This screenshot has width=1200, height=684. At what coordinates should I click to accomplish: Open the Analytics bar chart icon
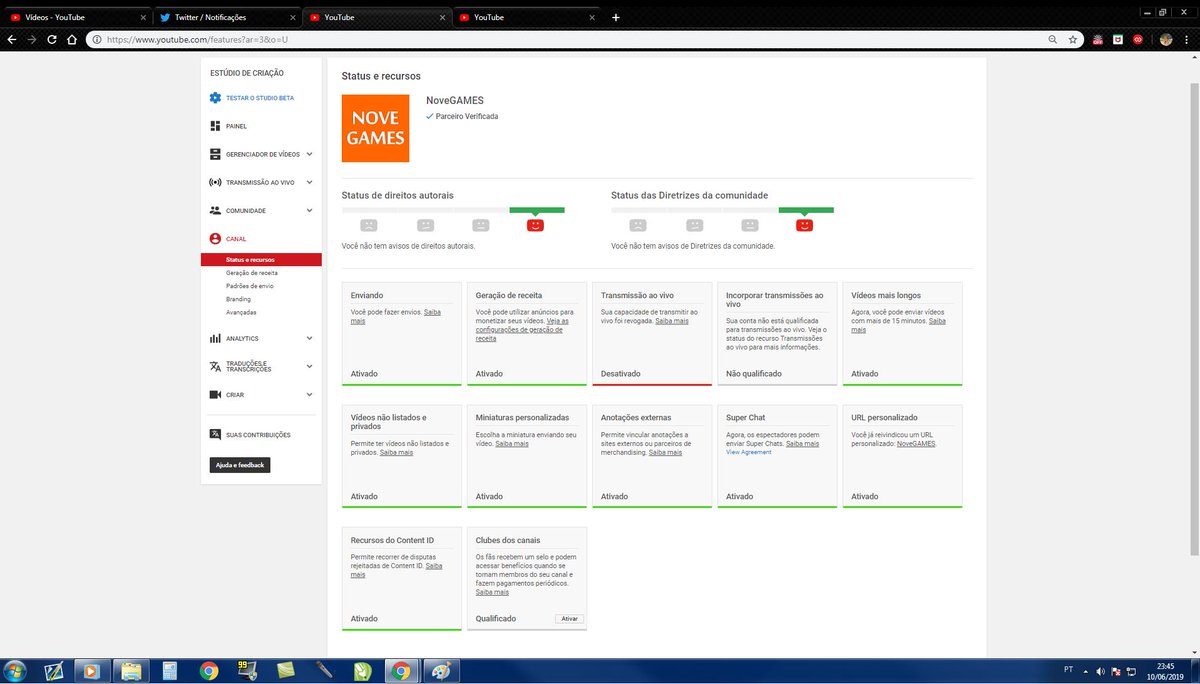pyautogui.click(x=215, y=339)
